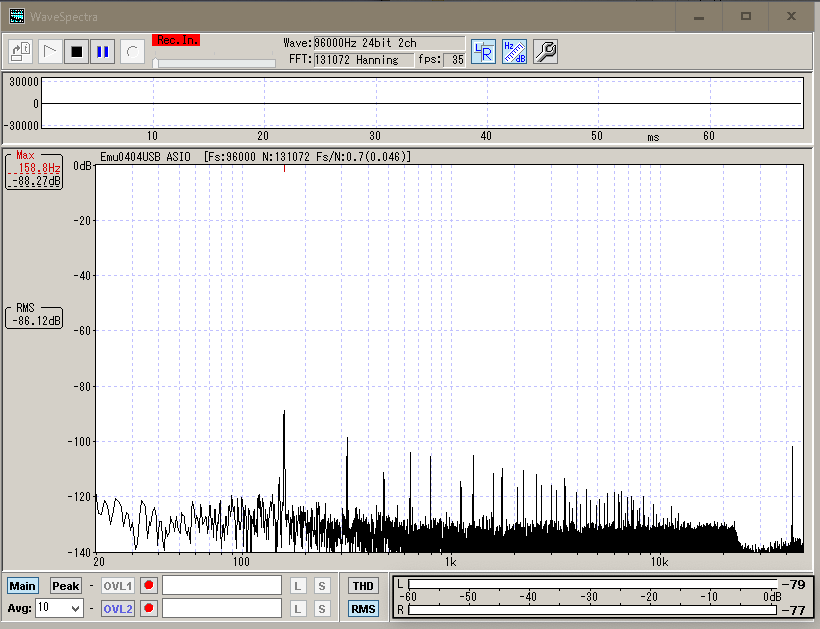
Task: Click the R channel level meter bar
Action: tap(593, 610)
